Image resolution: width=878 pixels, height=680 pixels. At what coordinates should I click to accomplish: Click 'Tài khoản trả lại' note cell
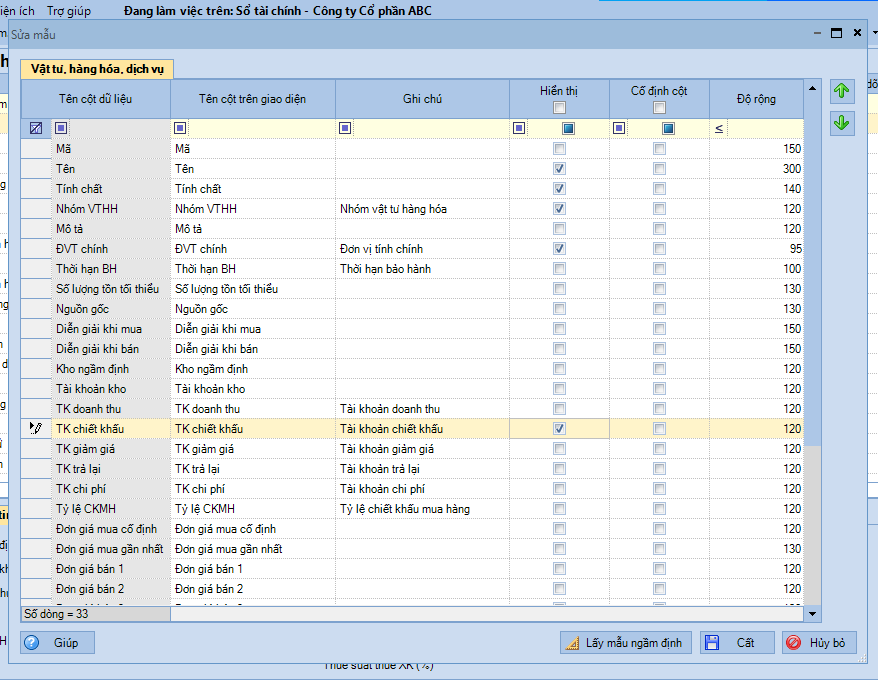coord(422,469)
